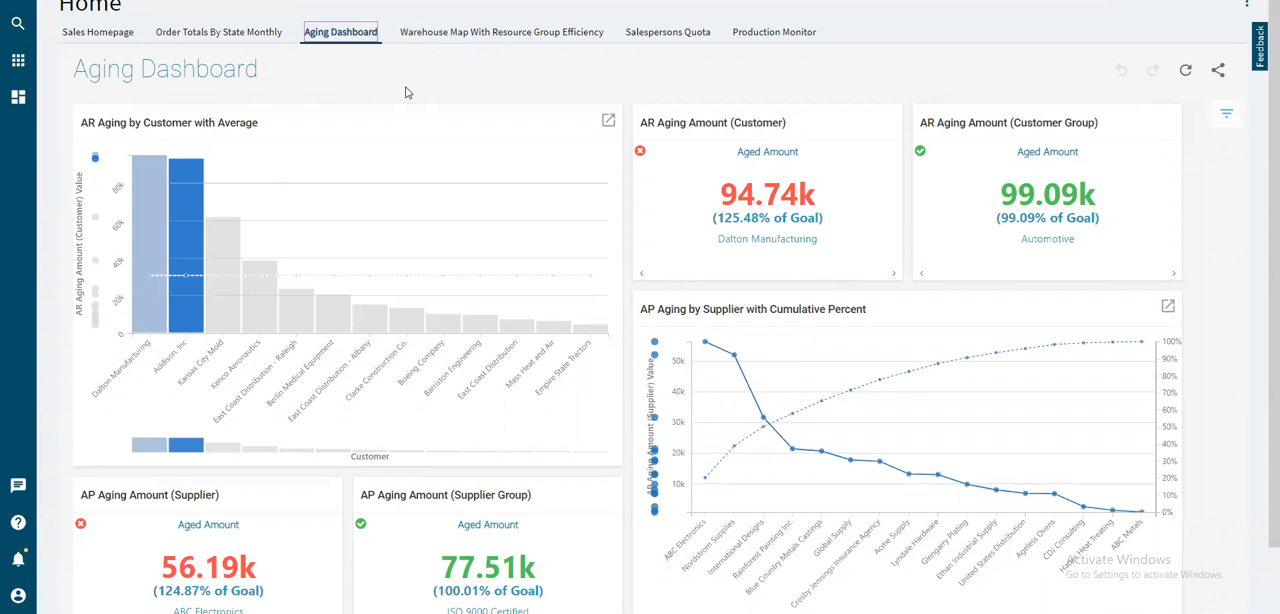Click the Automotive group link
The height and width of the screenshot is (614, 1280).
pyautogui.click(x=1047, y=239)
